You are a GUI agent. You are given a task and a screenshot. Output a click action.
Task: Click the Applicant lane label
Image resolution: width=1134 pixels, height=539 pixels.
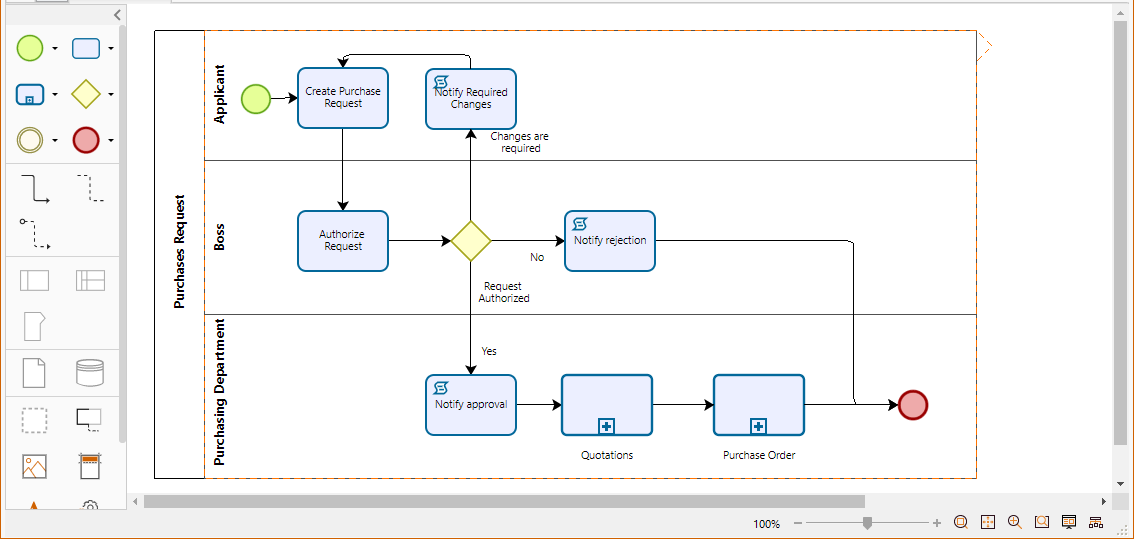[x=220, y=94]
